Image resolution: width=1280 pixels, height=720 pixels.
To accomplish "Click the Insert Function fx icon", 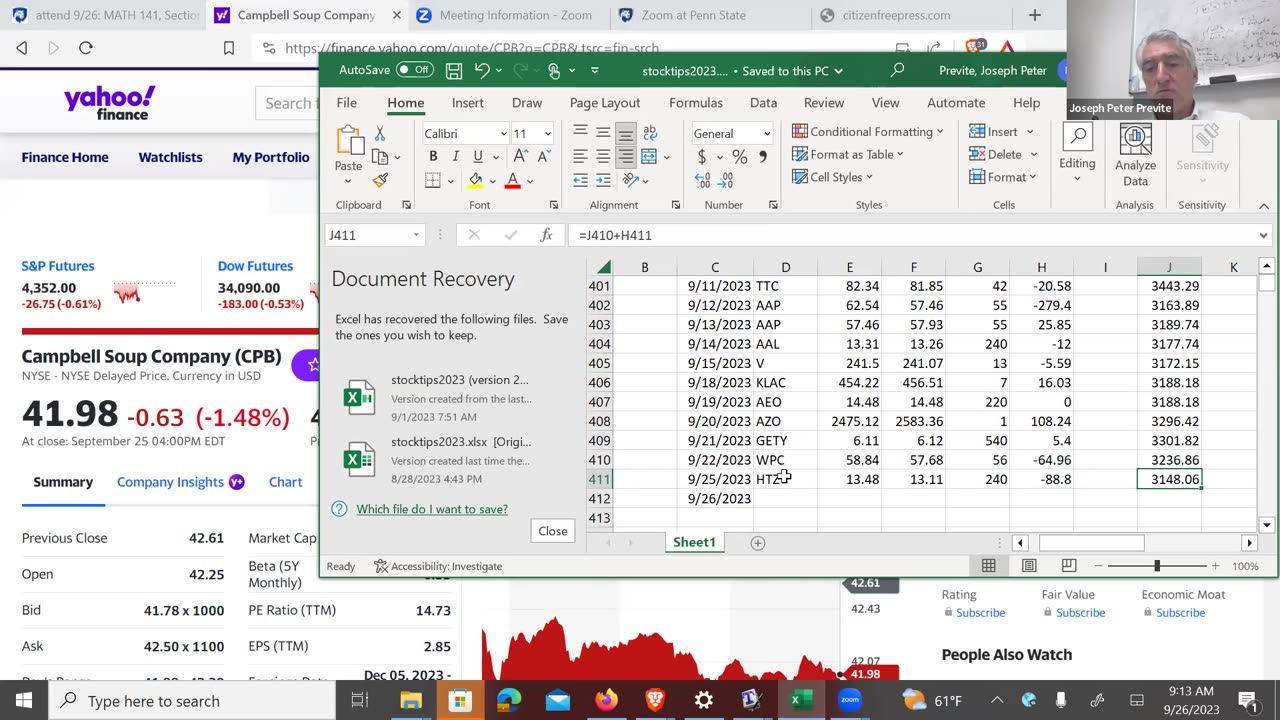I will point(546,235).
